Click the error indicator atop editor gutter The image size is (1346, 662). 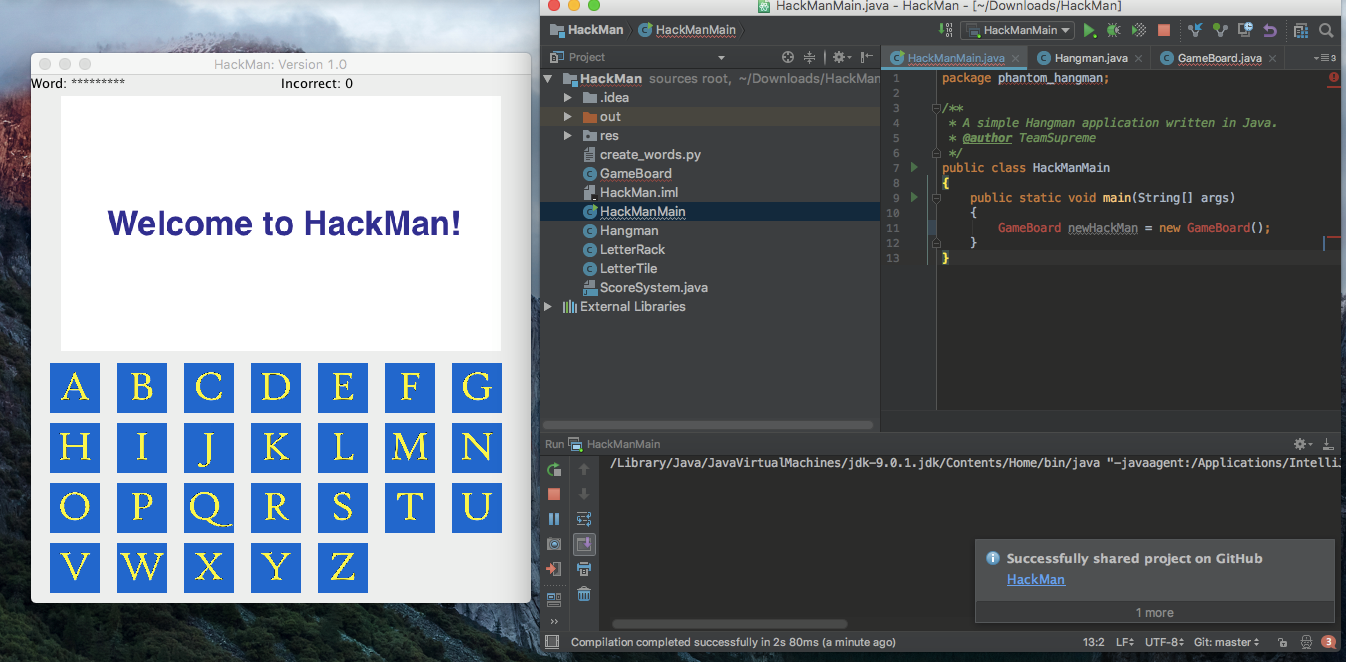click(x=1335, y=77)
